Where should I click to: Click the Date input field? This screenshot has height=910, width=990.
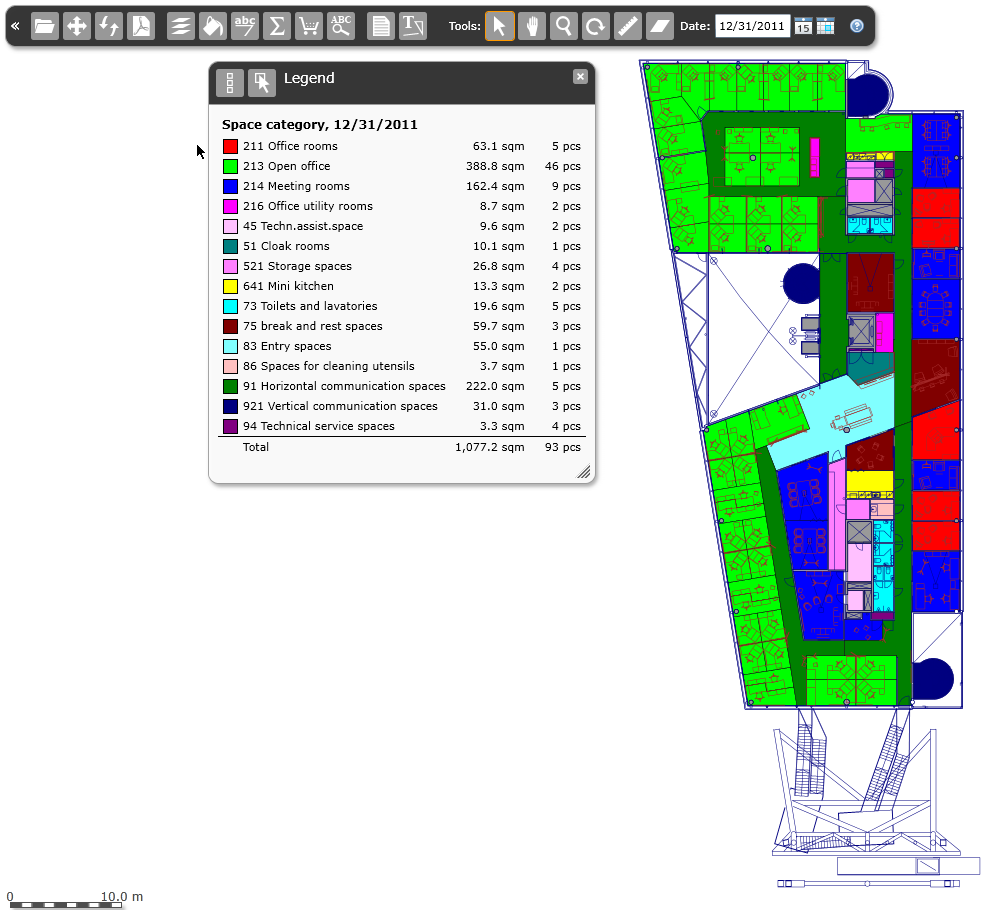[x=752, y=26]
